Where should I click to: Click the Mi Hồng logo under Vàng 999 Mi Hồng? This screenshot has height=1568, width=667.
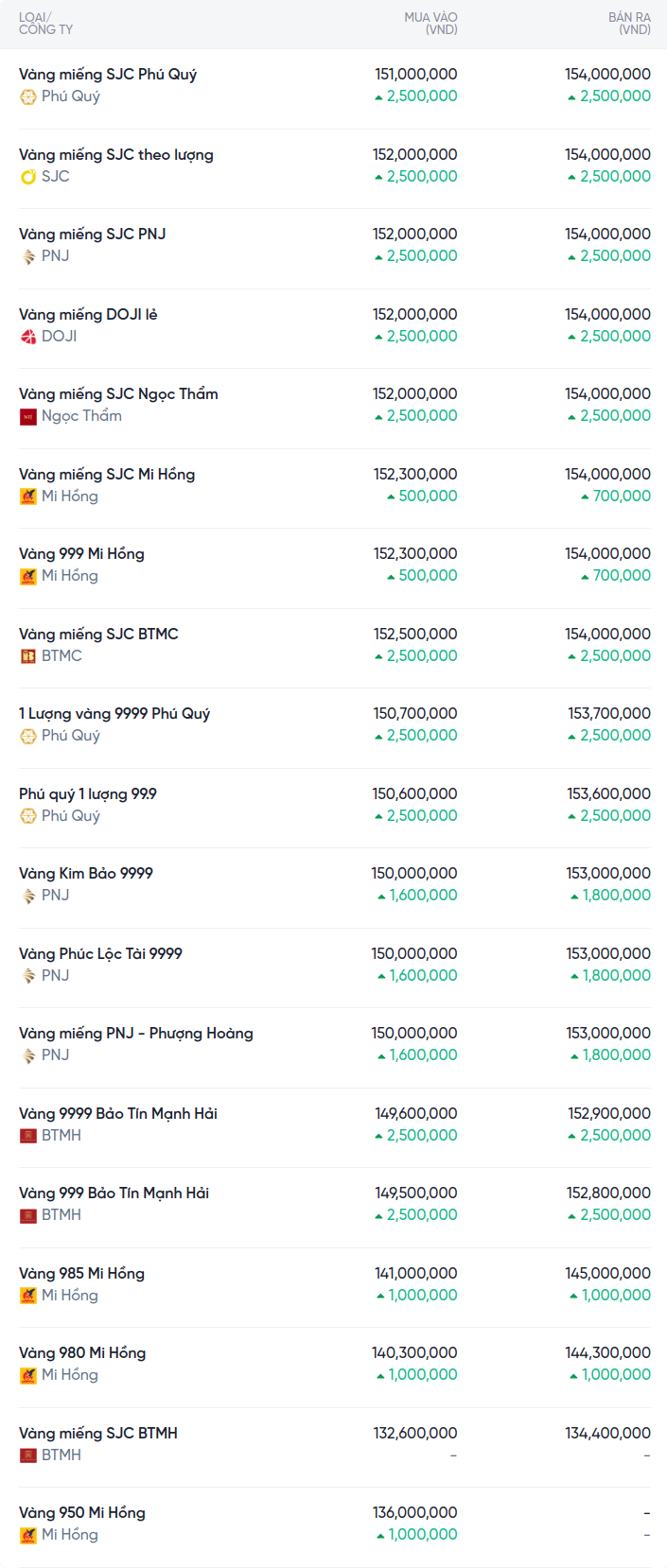(28, 576)
